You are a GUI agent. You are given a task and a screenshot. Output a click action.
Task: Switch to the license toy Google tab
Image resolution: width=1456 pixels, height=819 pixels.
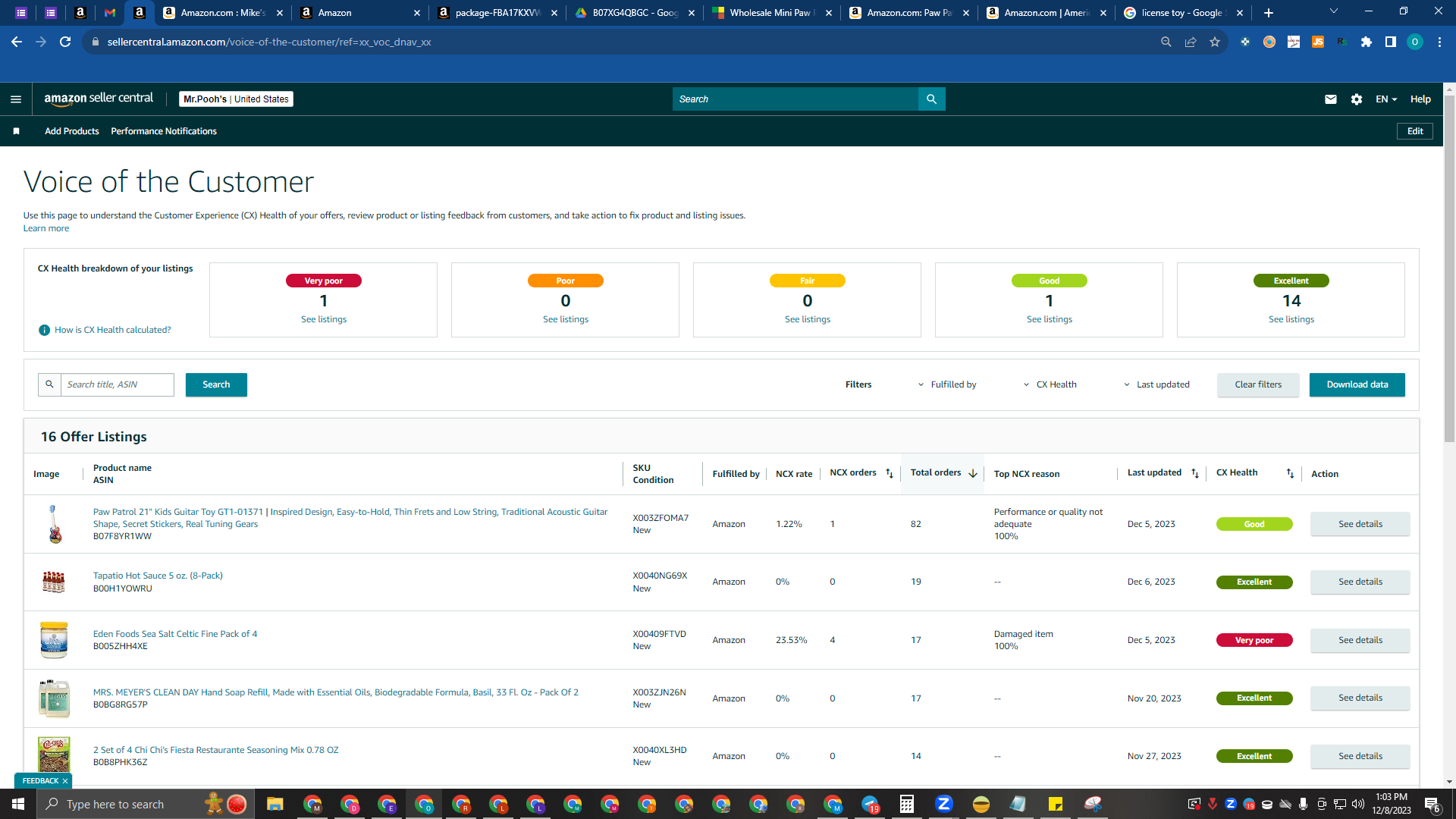[x=1183, y=13]
